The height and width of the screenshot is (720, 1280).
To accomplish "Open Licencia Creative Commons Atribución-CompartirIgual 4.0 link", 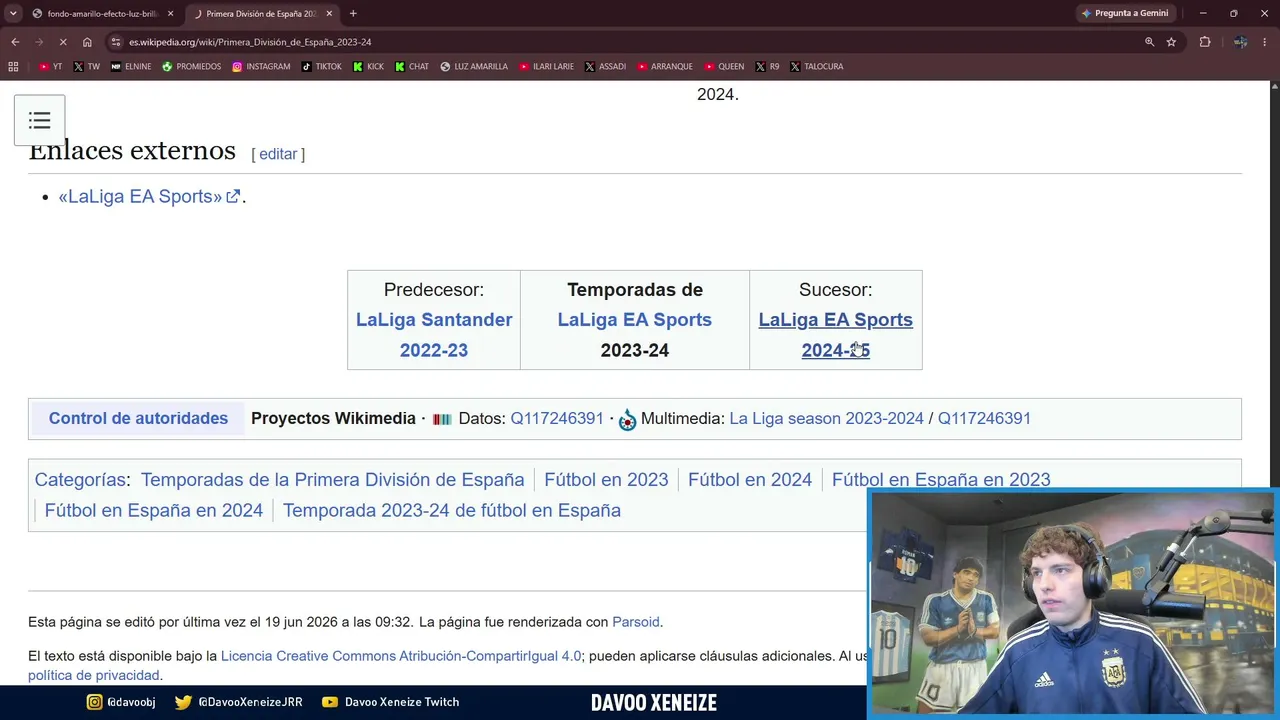I will 401,656.
